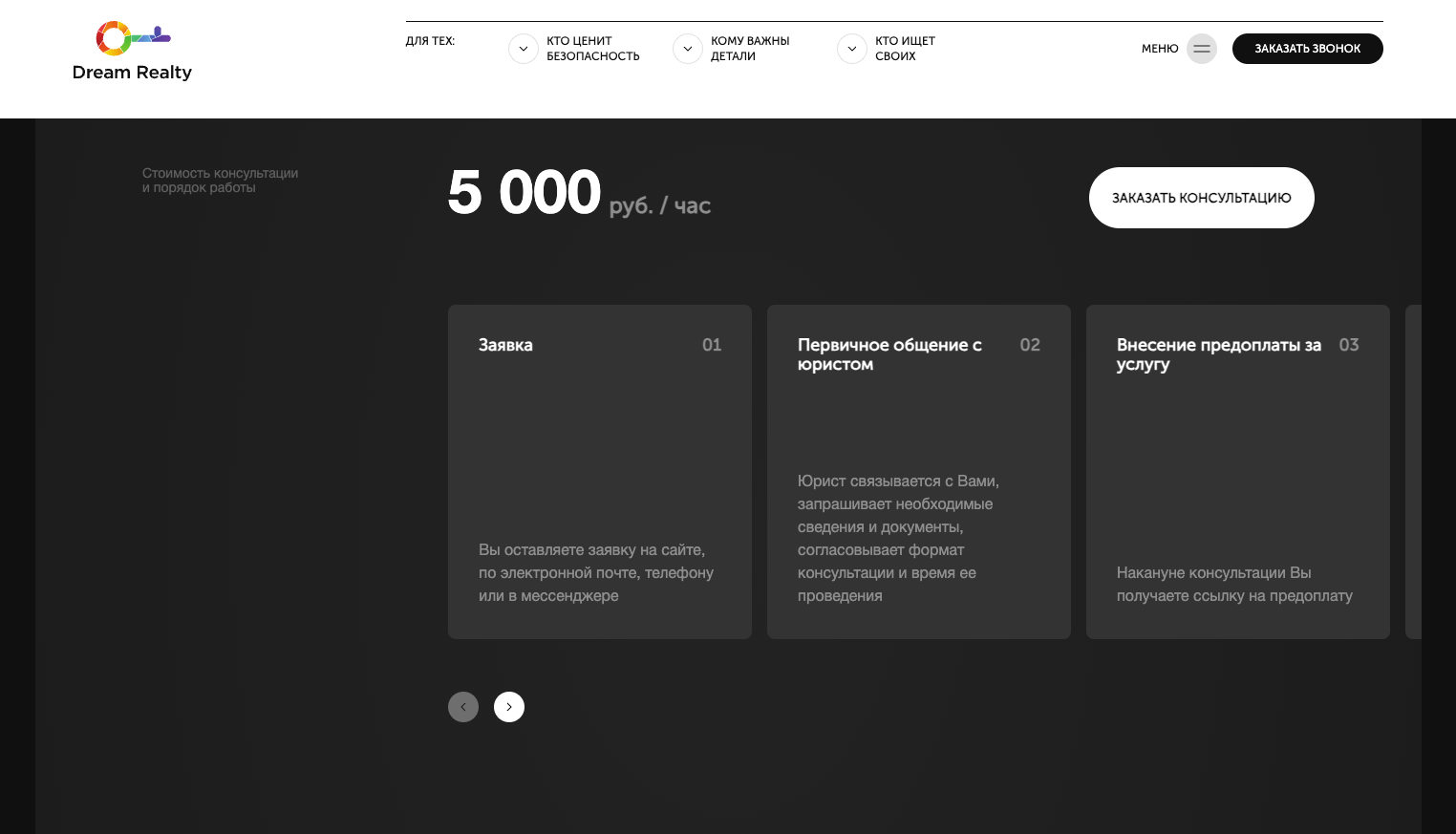This screenshot has height=834, width=1456.
Task: Click the '5 000 руб. / час' price
Action: [578, 194]
